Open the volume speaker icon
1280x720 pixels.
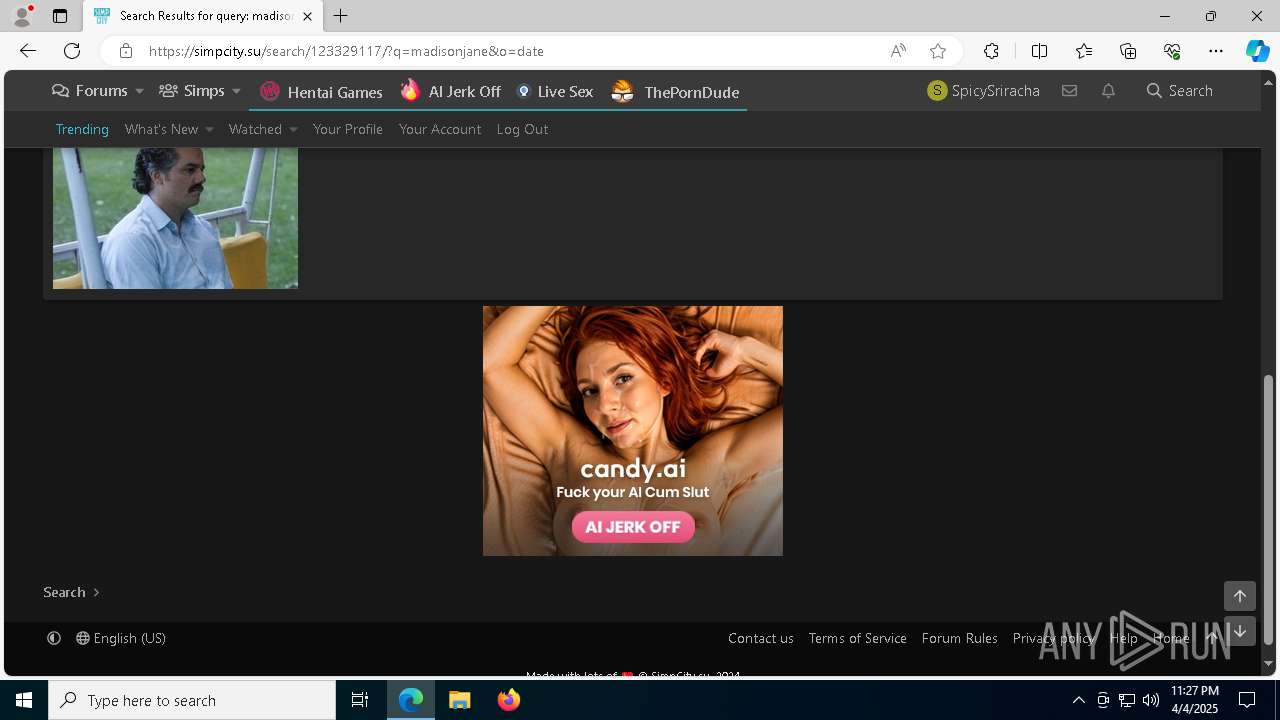pos(1150,700)
